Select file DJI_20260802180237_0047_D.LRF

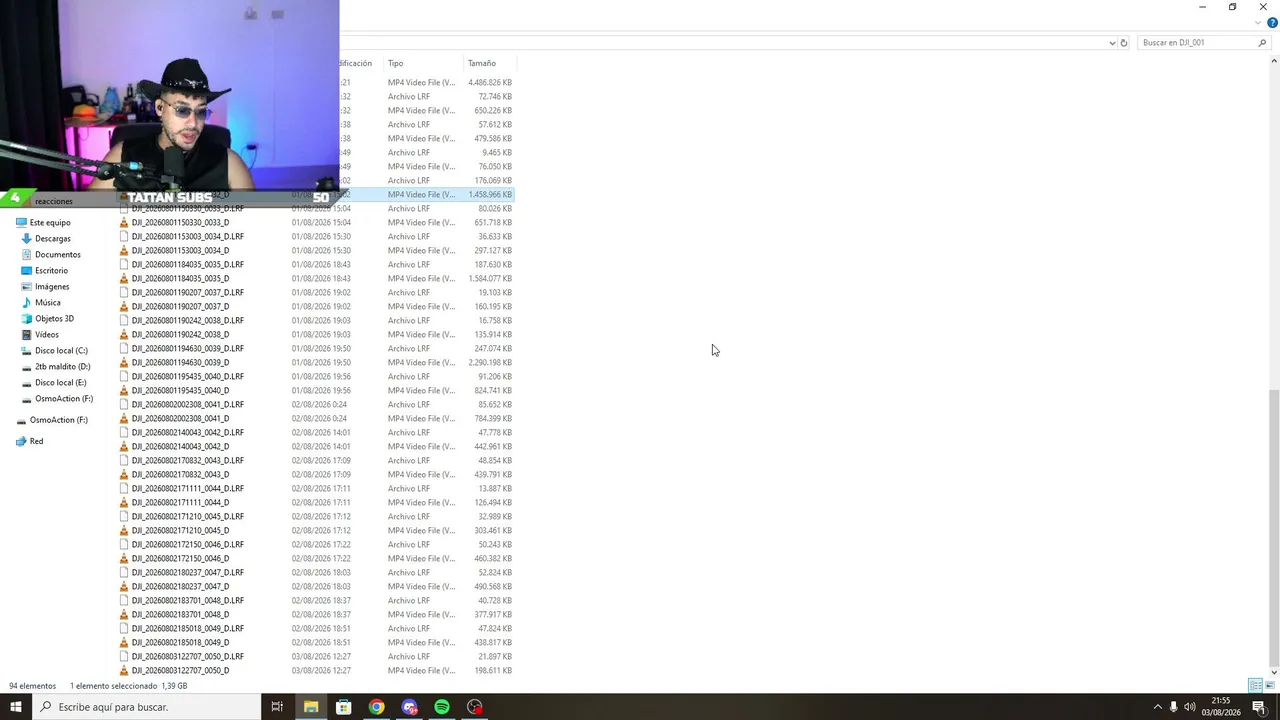(188, 573)
